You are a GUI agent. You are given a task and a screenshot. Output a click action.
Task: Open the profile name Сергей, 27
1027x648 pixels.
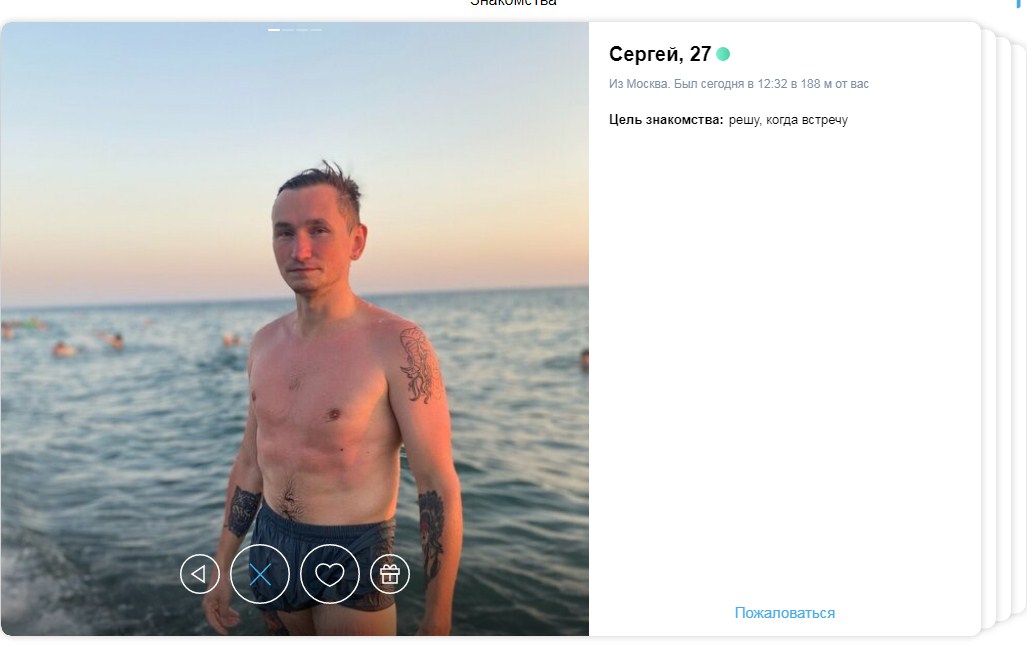pyautogui.click(x=660, y=54)
